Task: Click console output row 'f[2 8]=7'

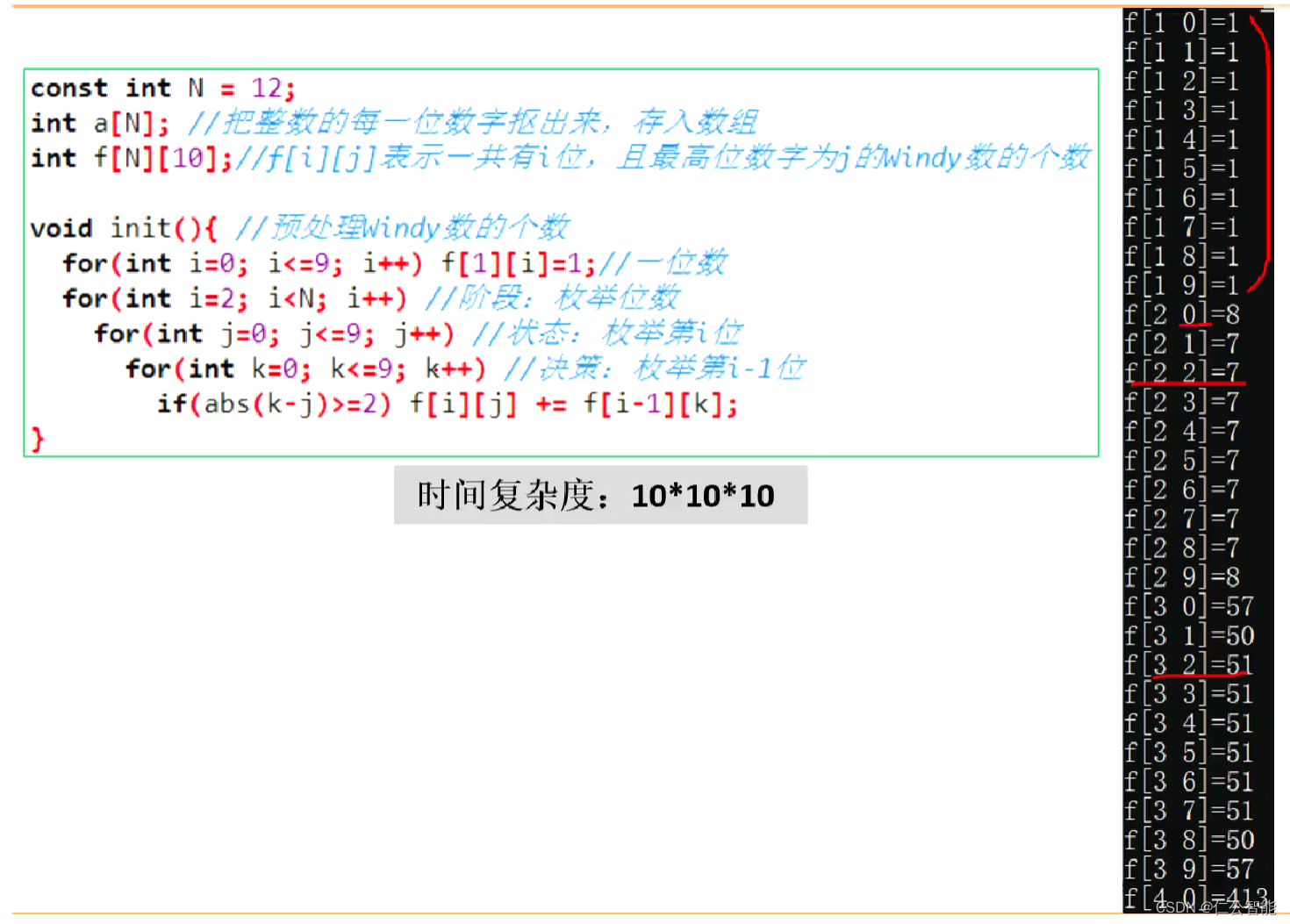Action: click(x=1182, y=548)
